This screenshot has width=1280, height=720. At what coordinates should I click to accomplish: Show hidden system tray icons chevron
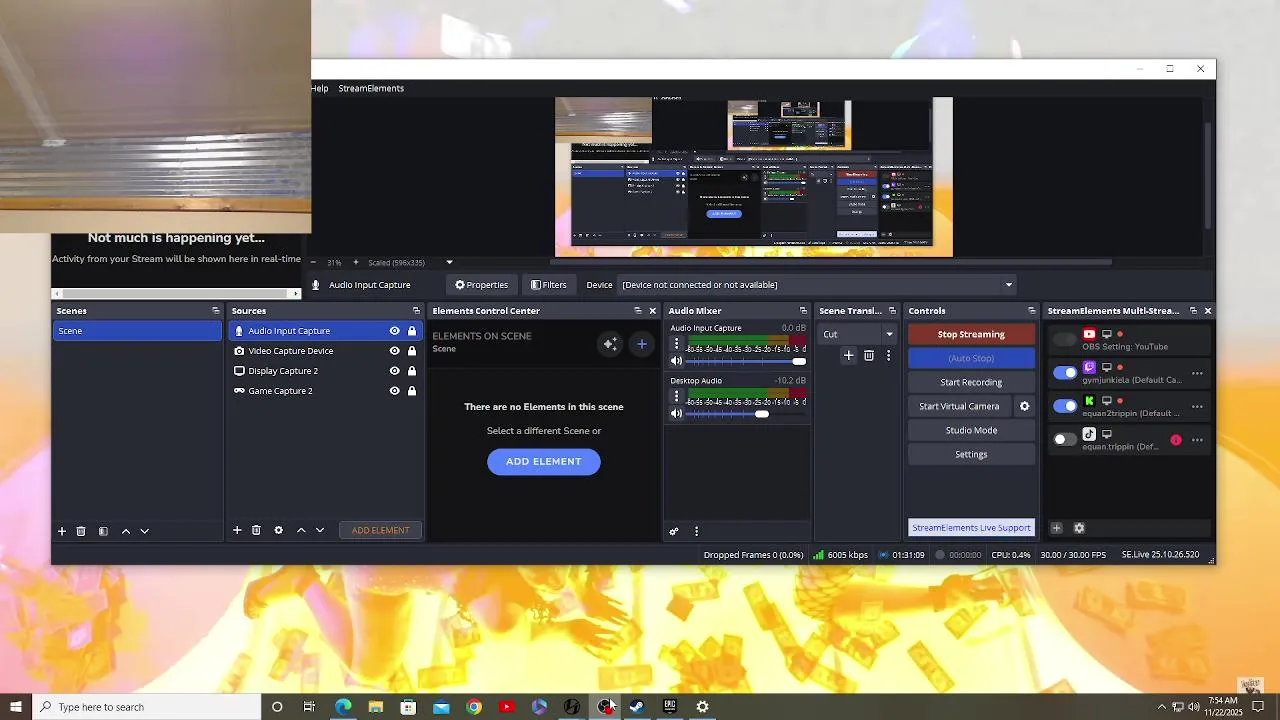click(1162, 707)
